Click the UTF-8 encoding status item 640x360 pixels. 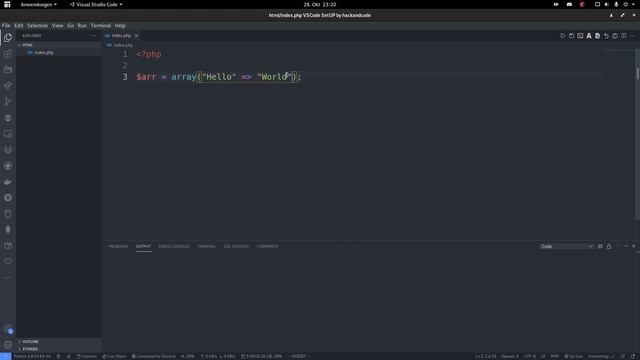tap(529, 356)
